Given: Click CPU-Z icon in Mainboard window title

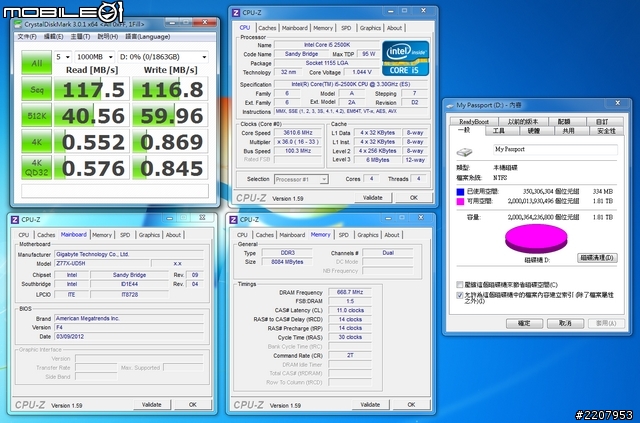Looking at the screenshot, I should (15, 220).
